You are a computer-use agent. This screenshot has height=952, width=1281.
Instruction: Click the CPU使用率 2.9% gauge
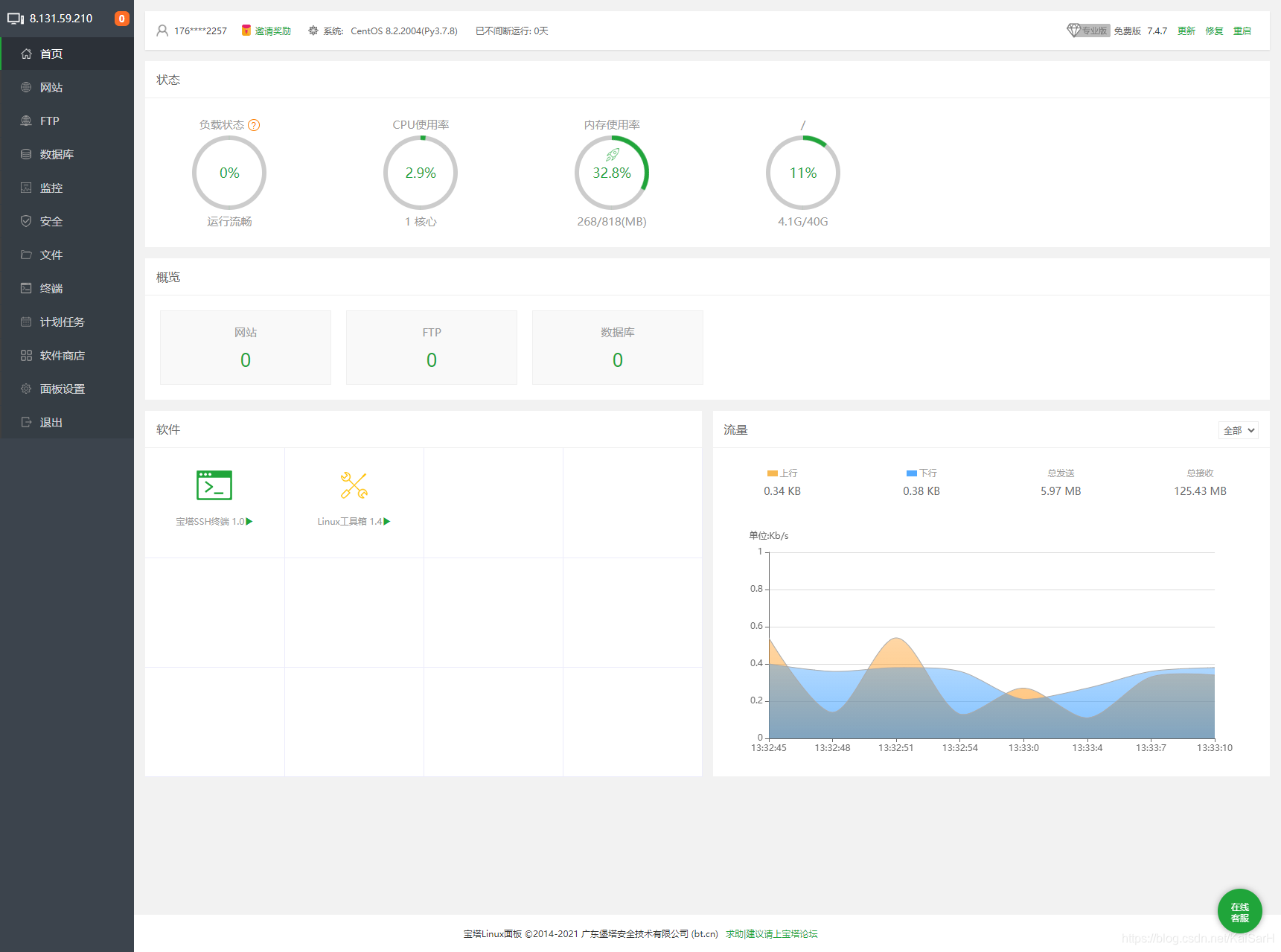(421, 173)
